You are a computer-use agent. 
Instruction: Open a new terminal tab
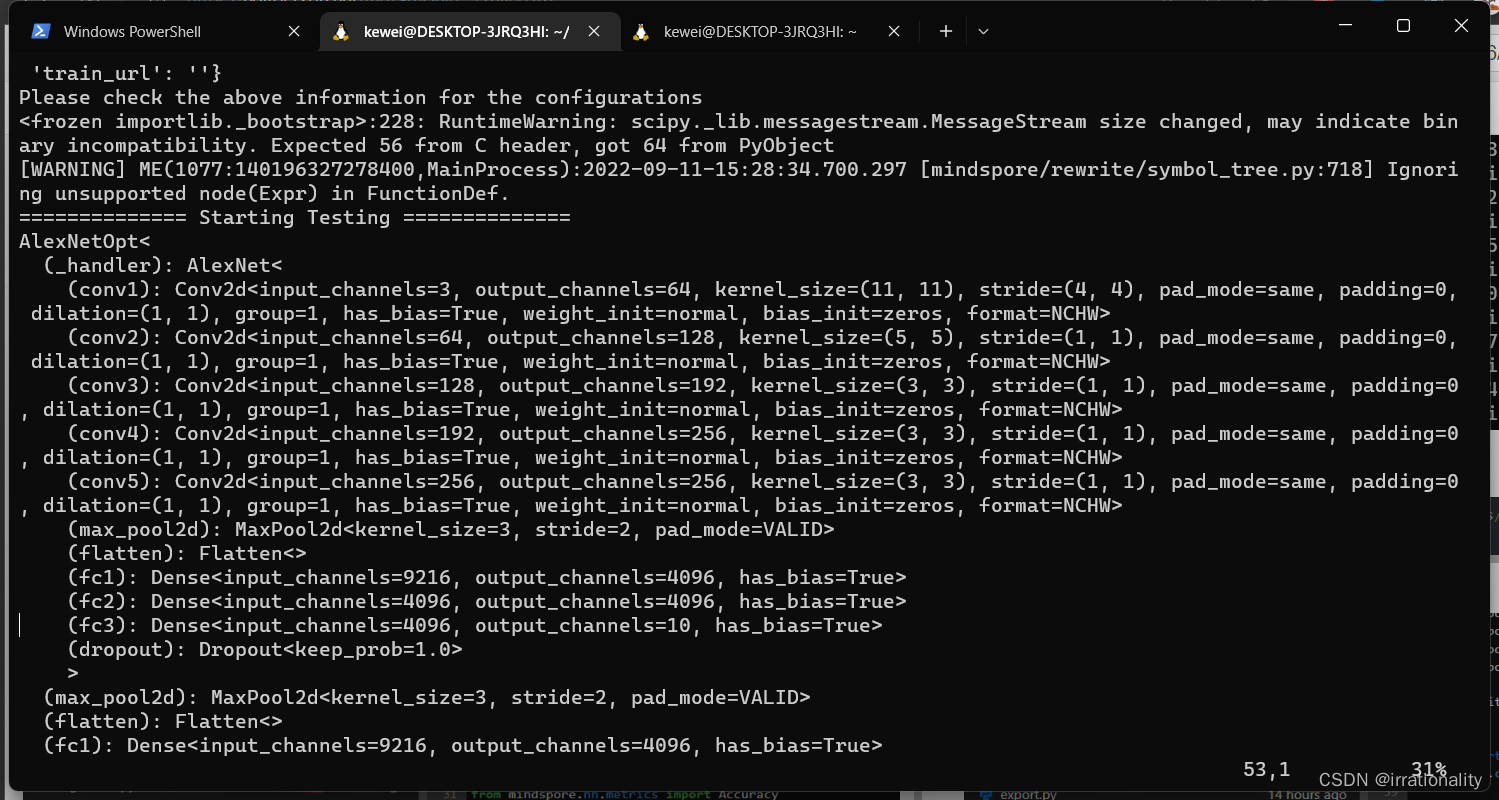pyautogui.click(x=946, y=31)
